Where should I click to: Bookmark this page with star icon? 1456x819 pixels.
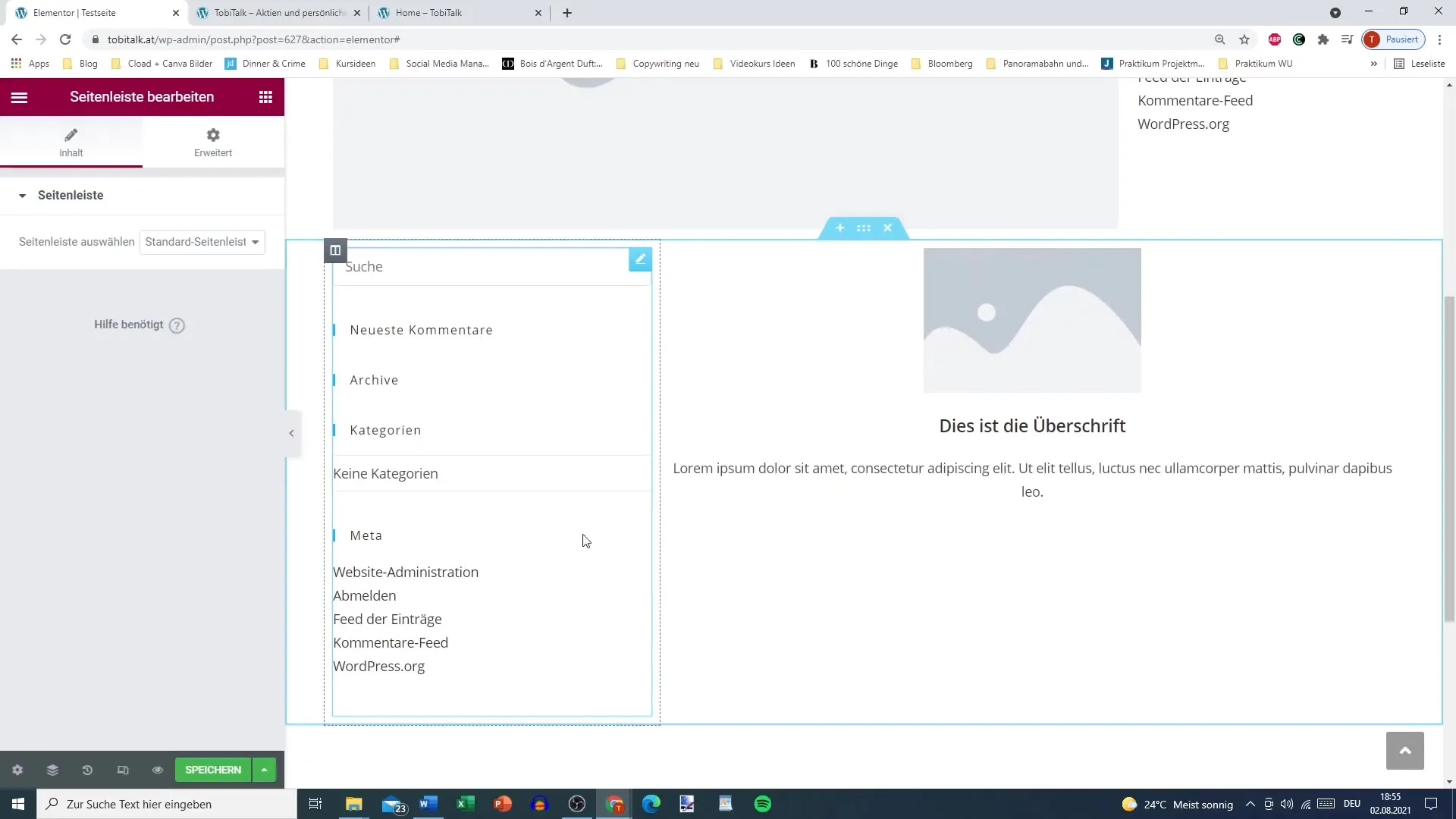[x=1244, y=39]
